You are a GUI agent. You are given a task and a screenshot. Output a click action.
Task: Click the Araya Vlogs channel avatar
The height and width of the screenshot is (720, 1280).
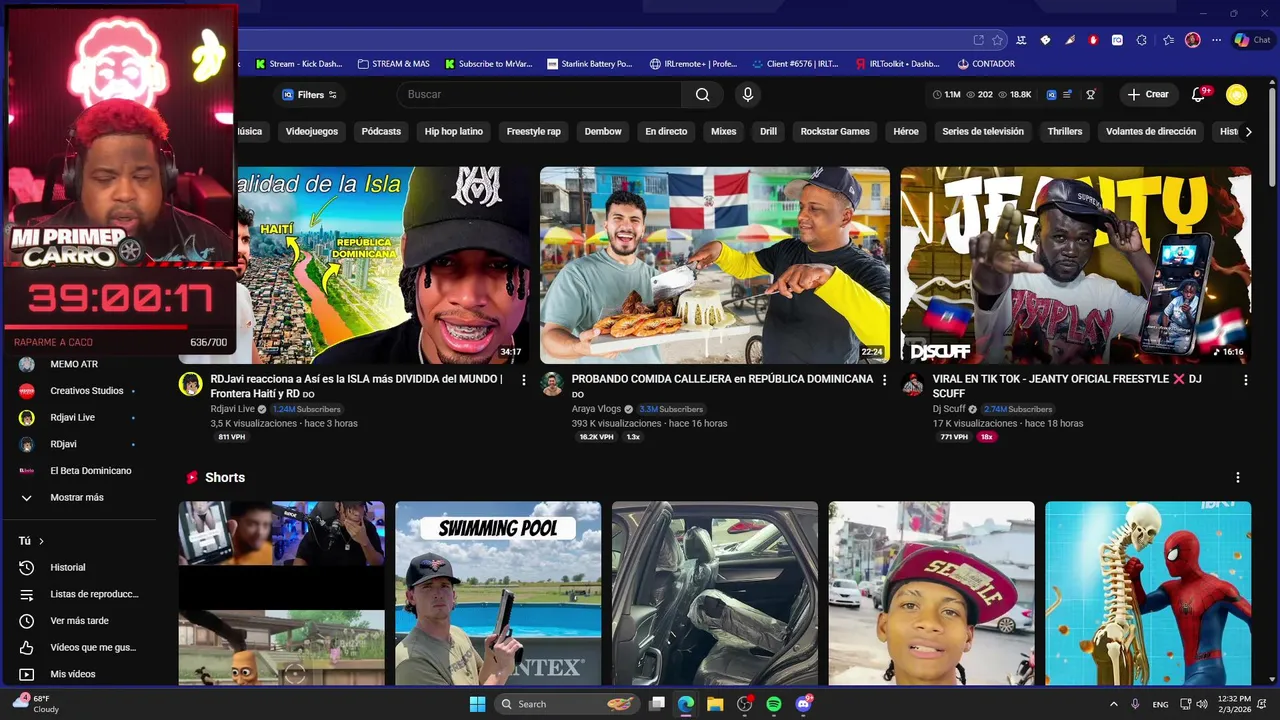coord(552,384)
